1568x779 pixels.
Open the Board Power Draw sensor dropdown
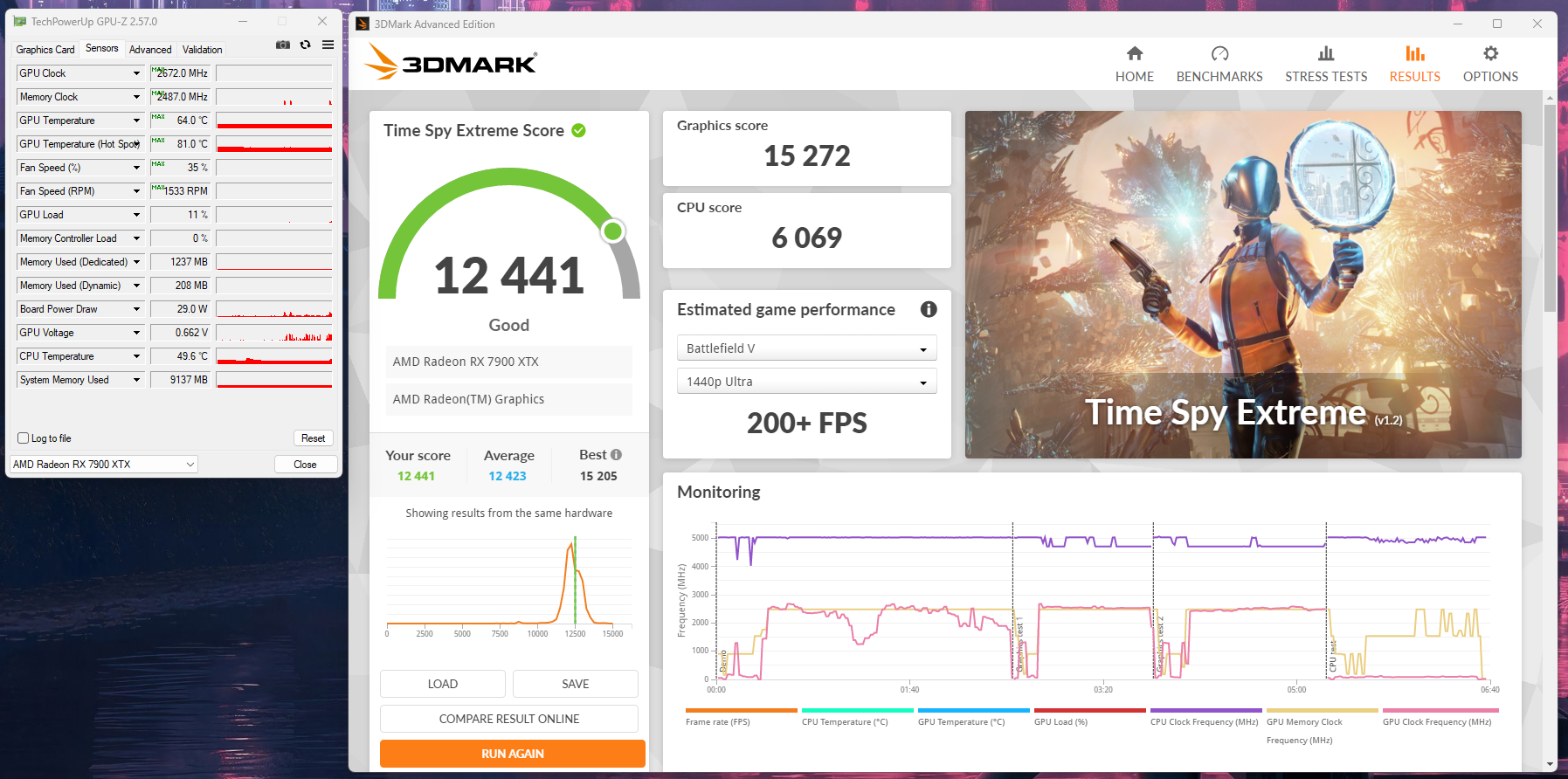(x=136, y=309)
